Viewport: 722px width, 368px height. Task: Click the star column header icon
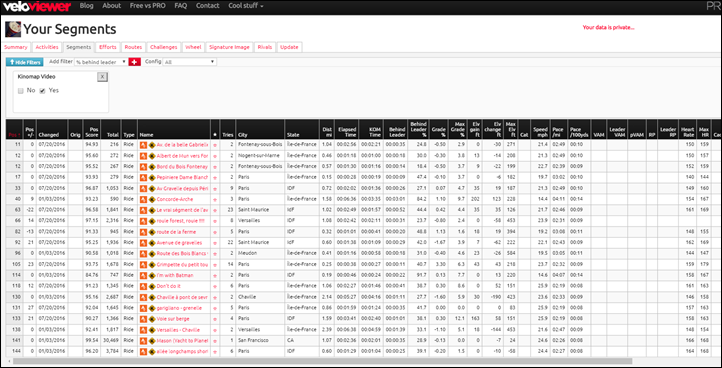215,135
